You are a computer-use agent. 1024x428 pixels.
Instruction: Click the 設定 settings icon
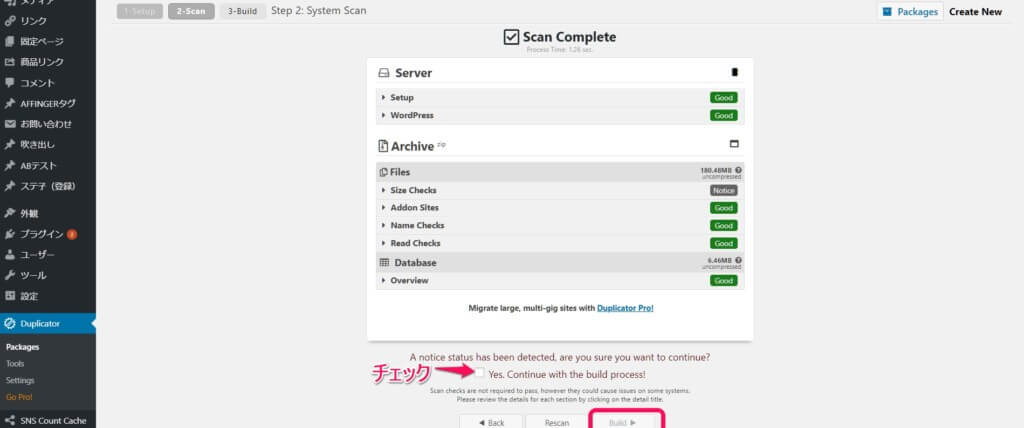pyautogui.click(x=10, y=296)
